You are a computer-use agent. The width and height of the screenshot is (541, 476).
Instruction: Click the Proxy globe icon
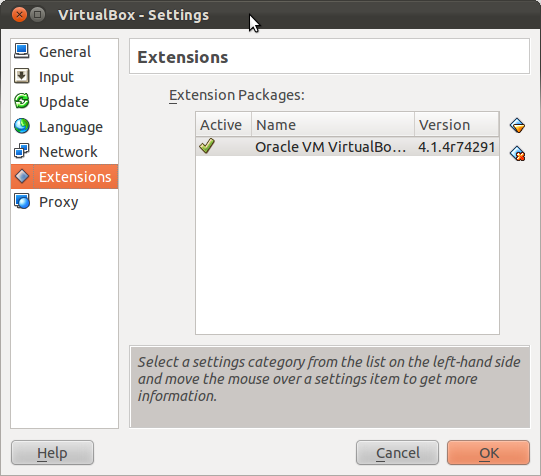click(22, 201)
